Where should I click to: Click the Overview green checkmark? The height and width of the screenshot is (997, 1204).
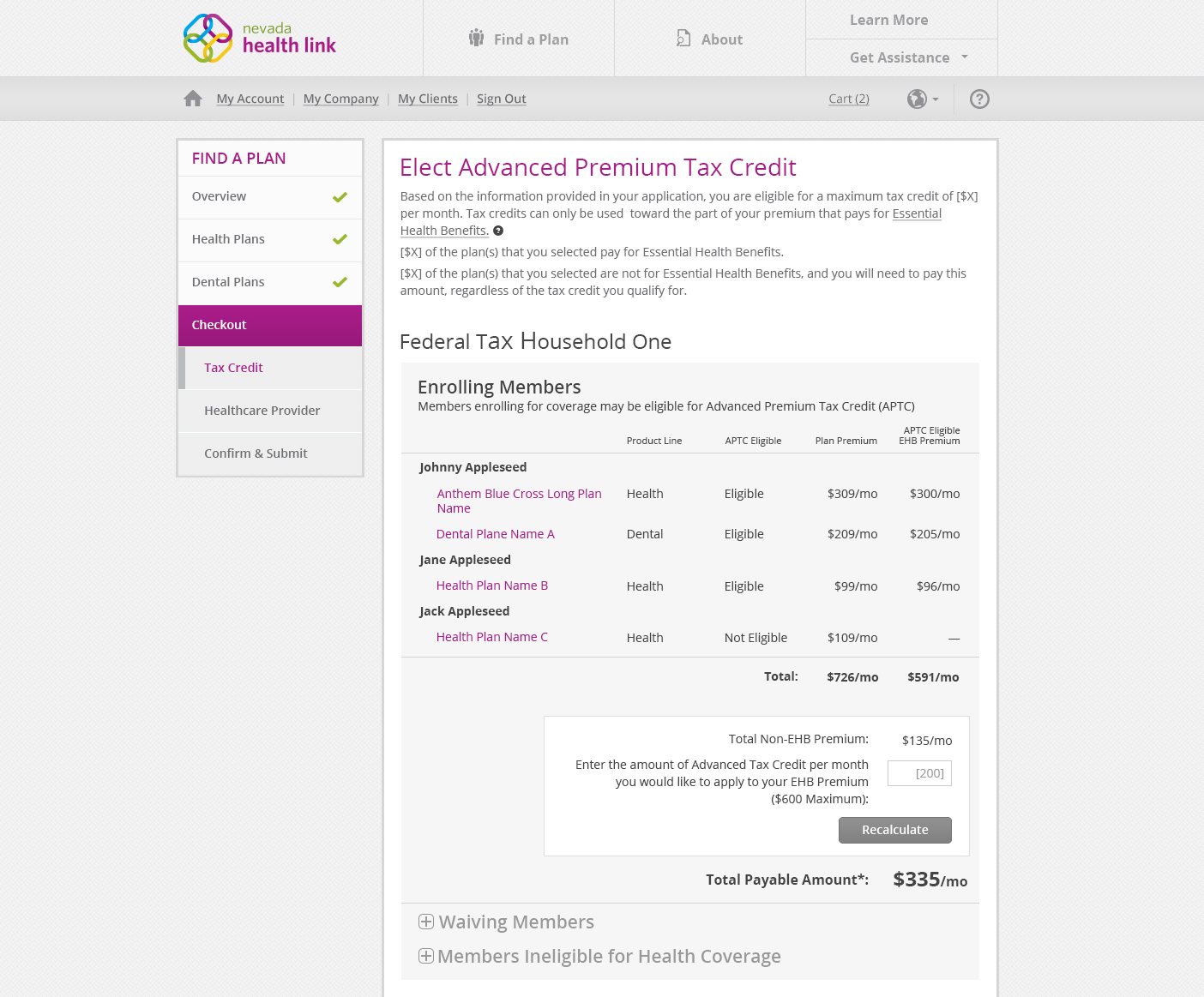pyautogui.click(x=340, y=197)
